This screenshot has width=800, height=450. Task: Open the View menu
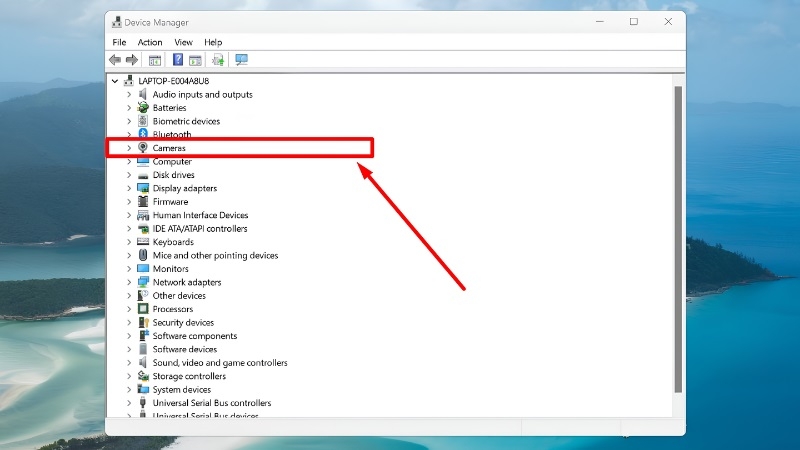pyautogui.click(x=183, y=42)
